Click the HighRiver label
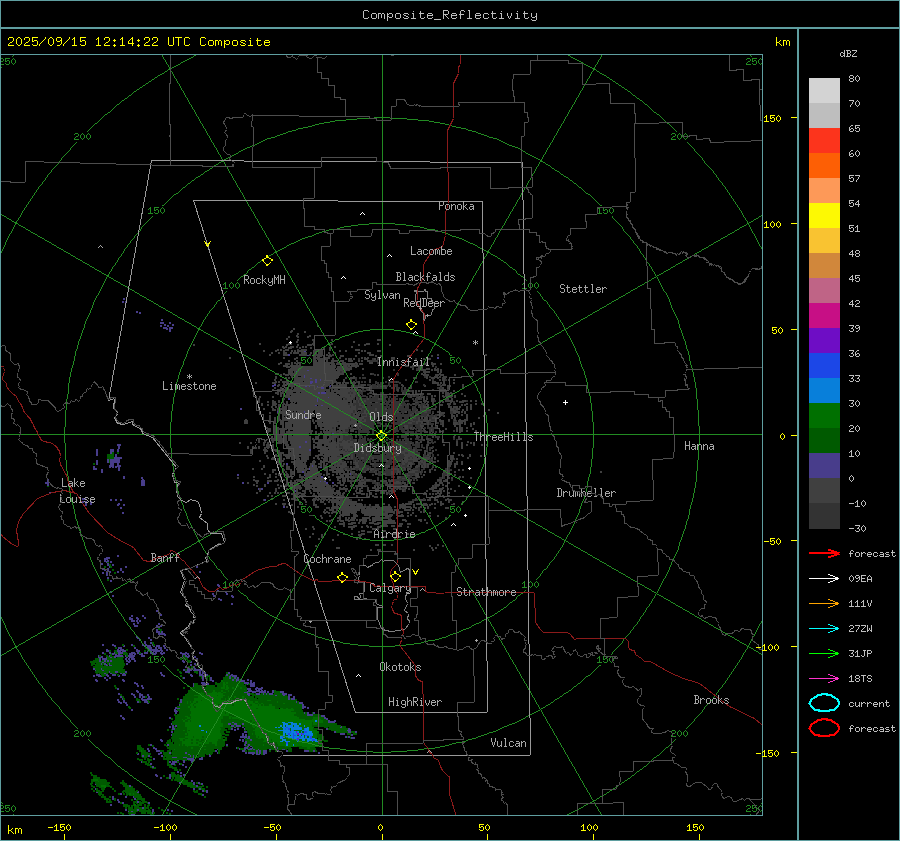 [x=415, y=702]
